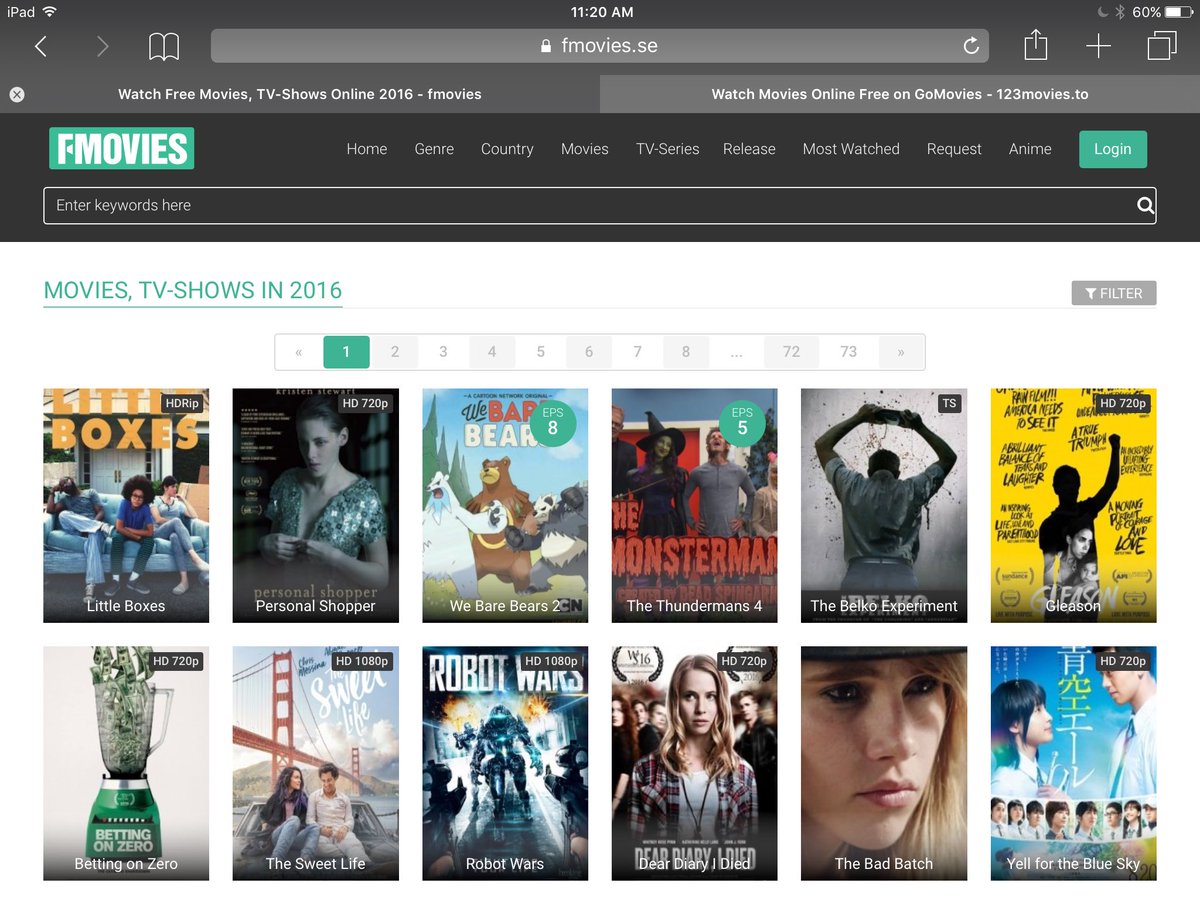Go to previous page with « arrow
The height and width of the screenshot is (900, 1200).
coord(298,352)
